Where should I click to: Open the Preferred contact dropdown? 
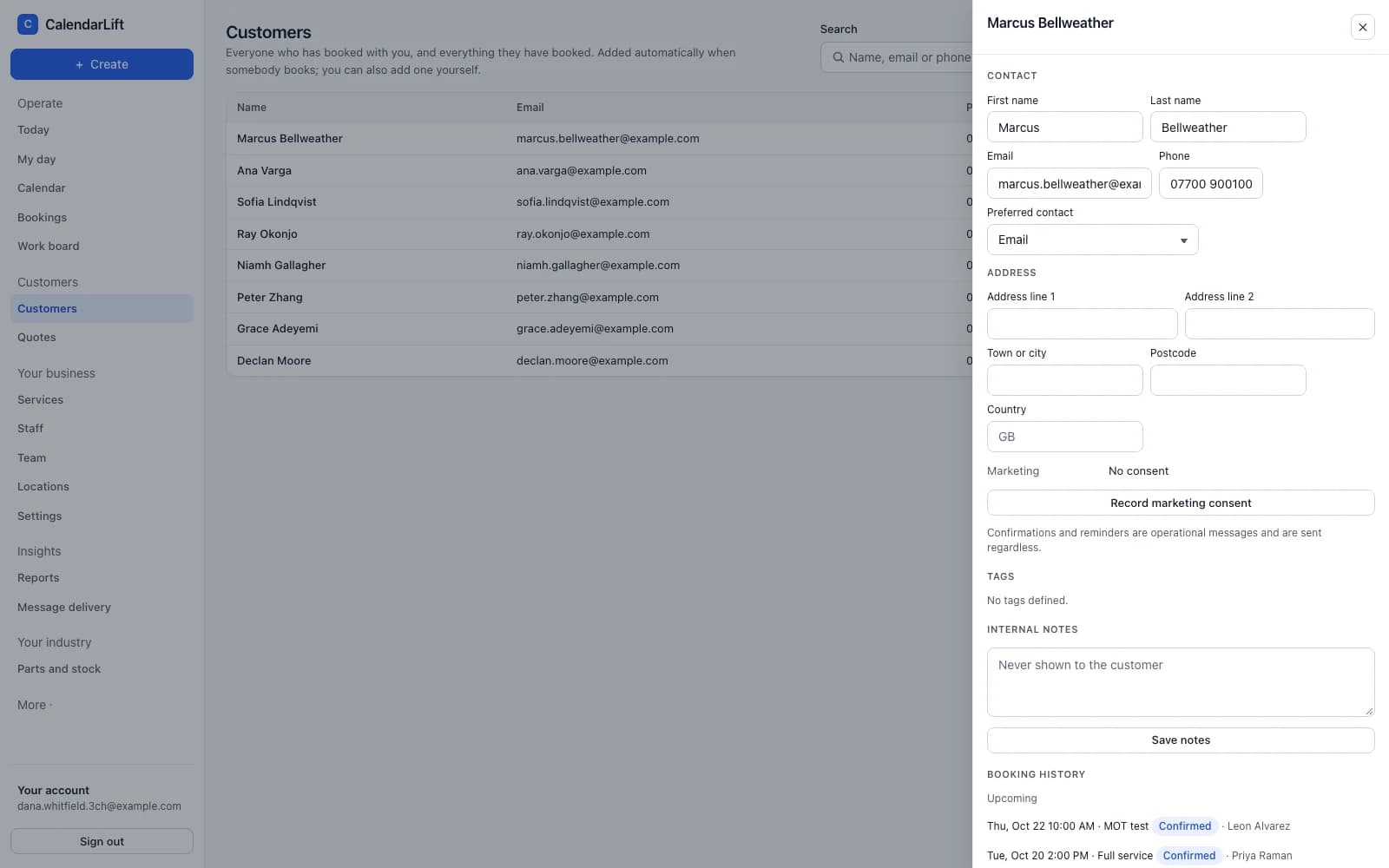point(1092,240)
